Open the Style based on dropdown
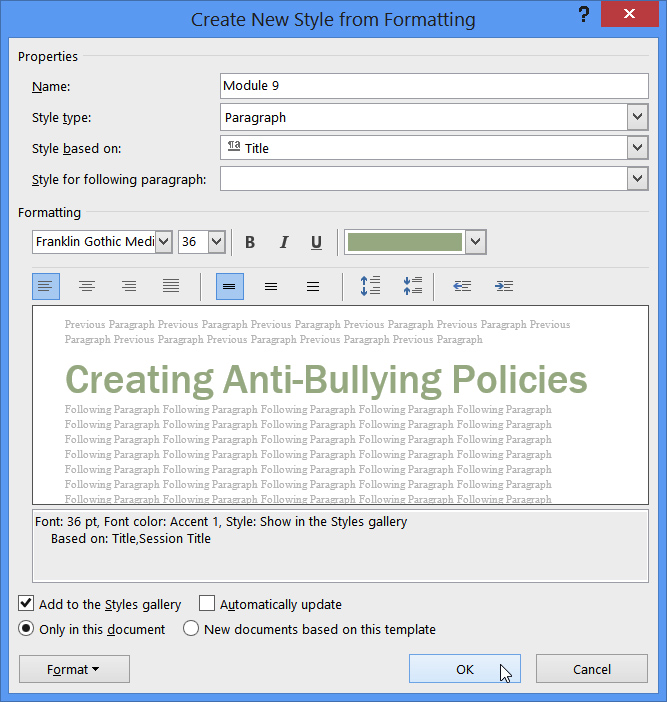 coord(637,148)
